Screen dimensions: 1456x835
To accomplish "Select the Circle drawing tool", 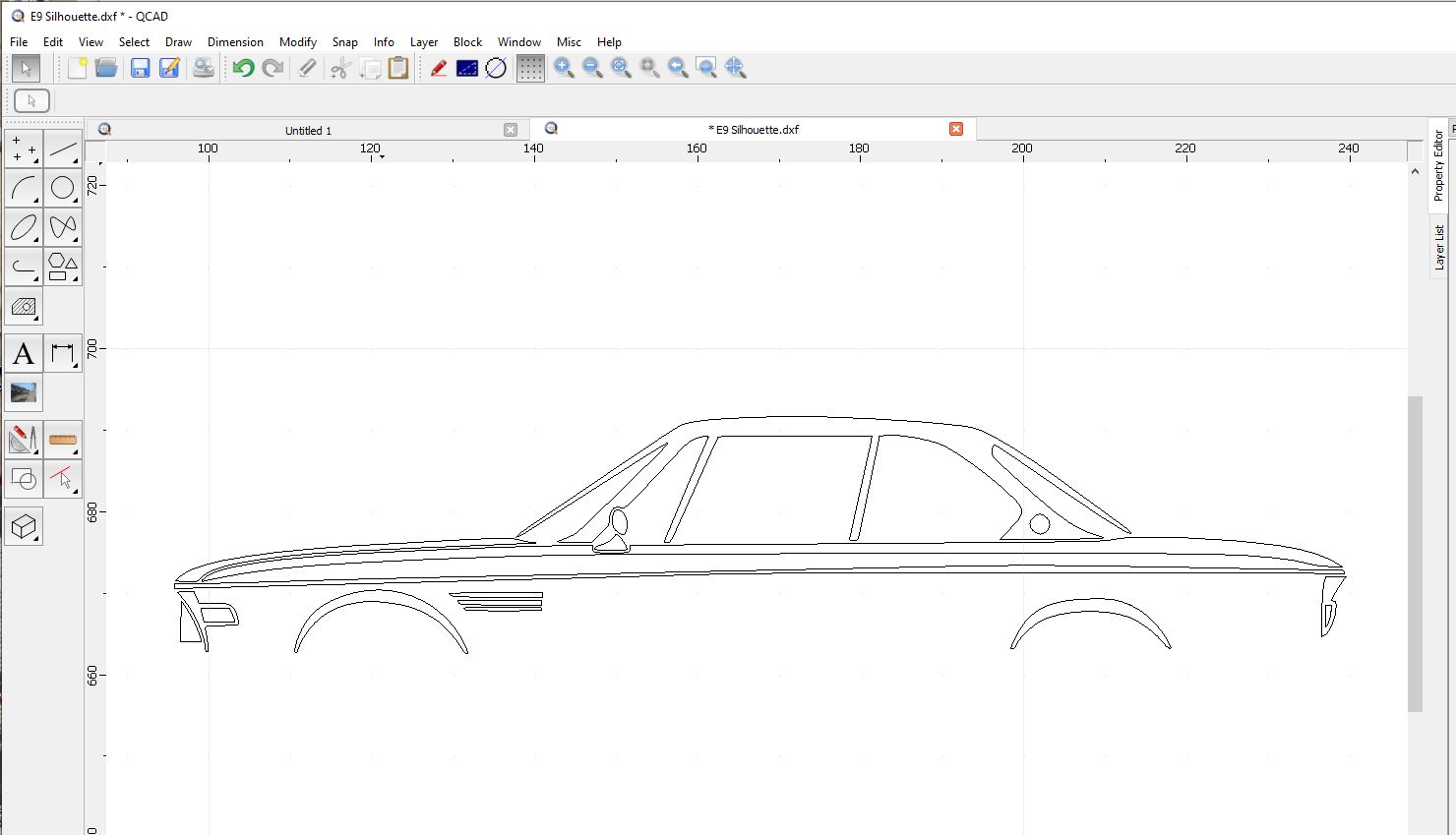I will [x=62, y=188].
